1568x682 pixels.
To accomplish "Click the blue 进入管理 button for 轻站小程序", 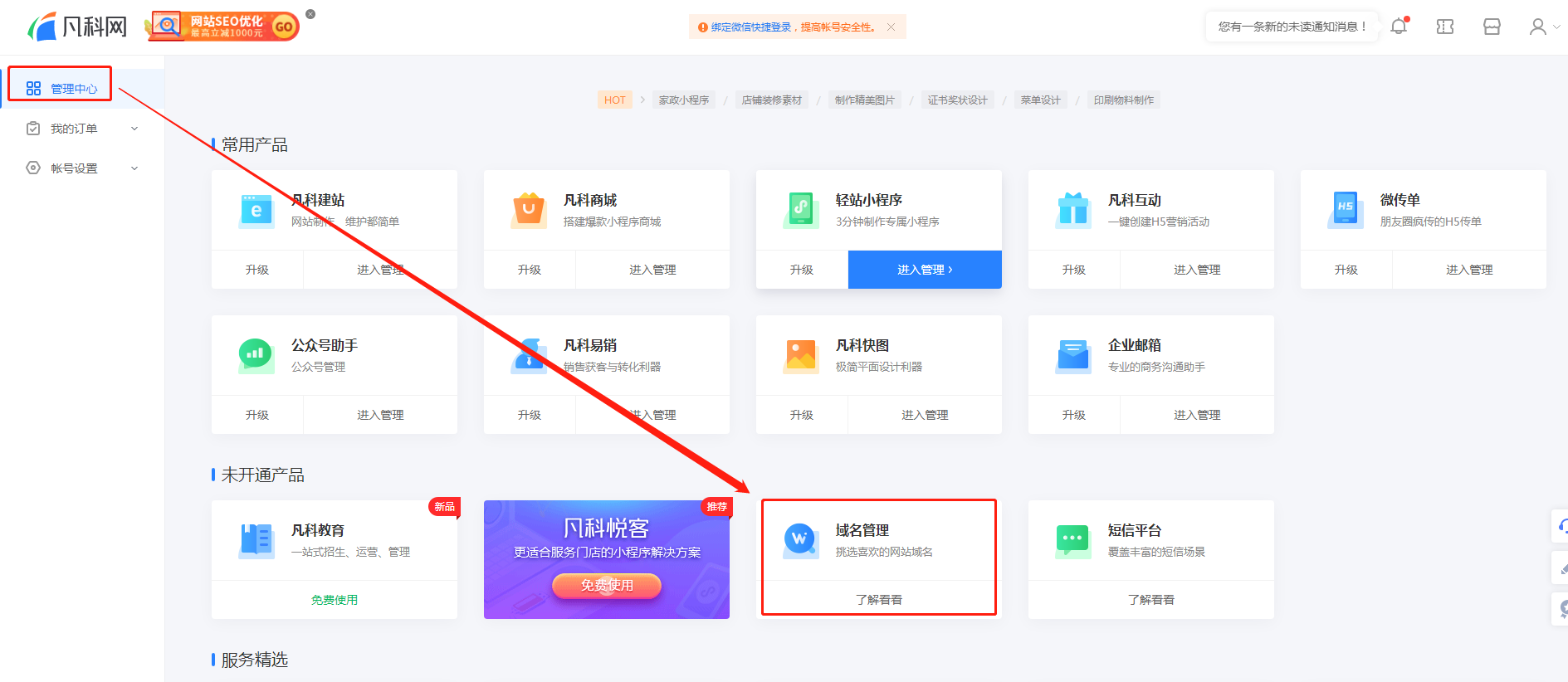I will (925, 270).
